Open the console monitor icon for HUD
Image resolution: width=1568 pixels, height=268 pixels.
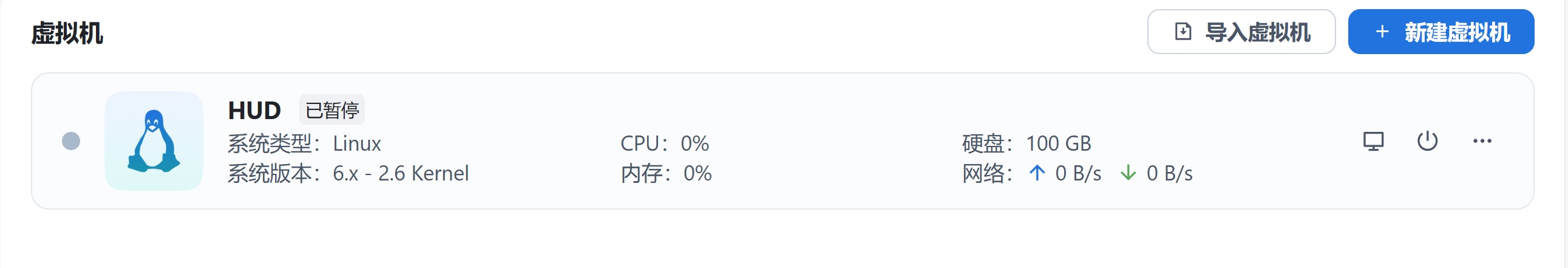coord(1373,142)
